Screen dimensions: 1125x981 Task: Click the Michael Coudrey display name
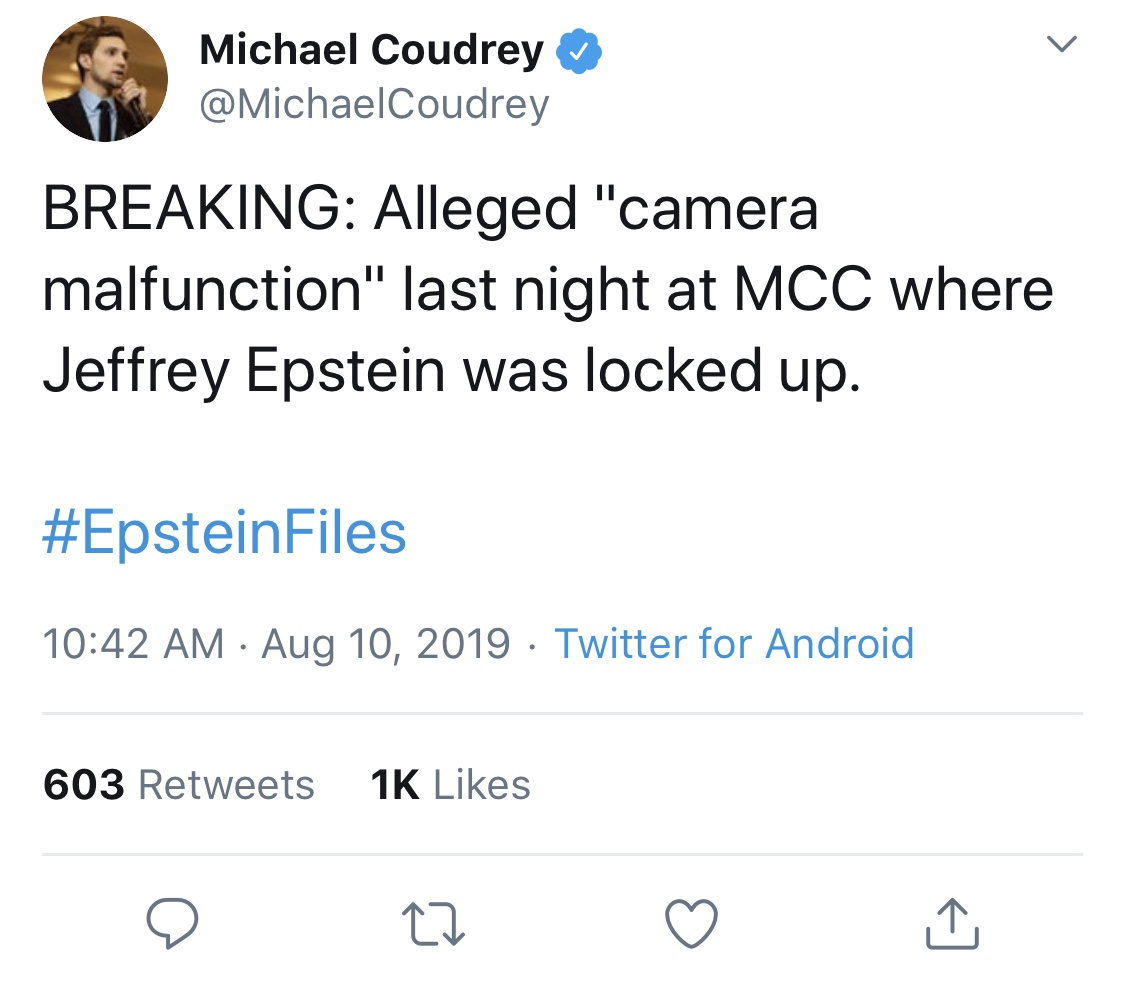(x=371, y=50)
